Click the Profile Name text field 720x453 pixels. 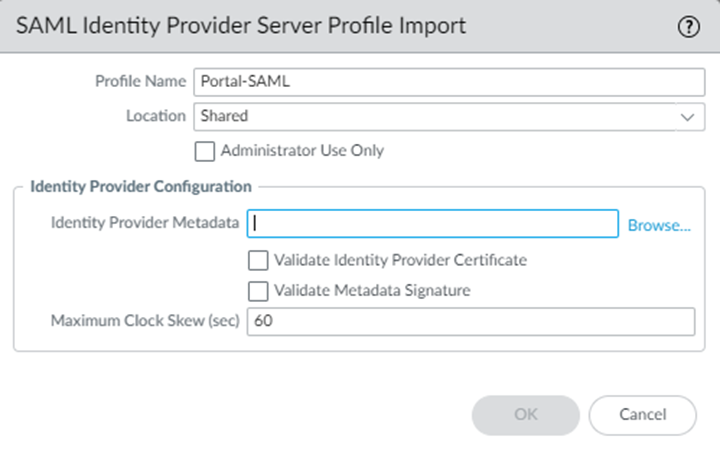click(x=449, y=82)
